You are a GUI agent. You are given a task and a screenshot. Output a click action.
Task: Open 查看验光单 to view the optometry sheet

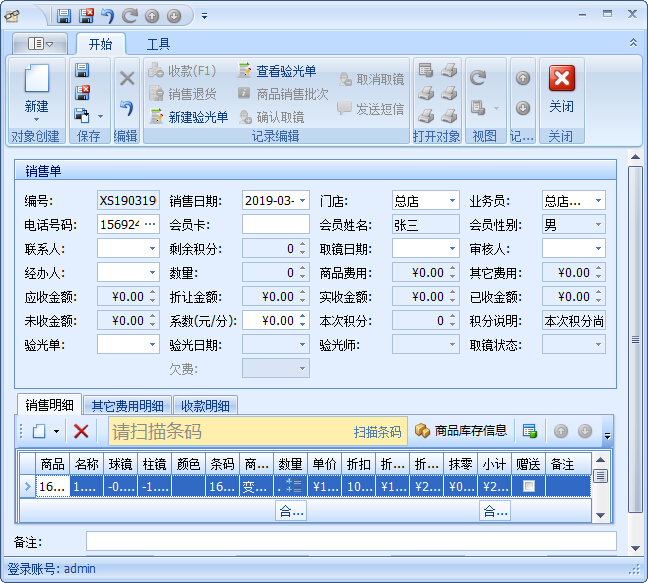[x=276, y=71]
